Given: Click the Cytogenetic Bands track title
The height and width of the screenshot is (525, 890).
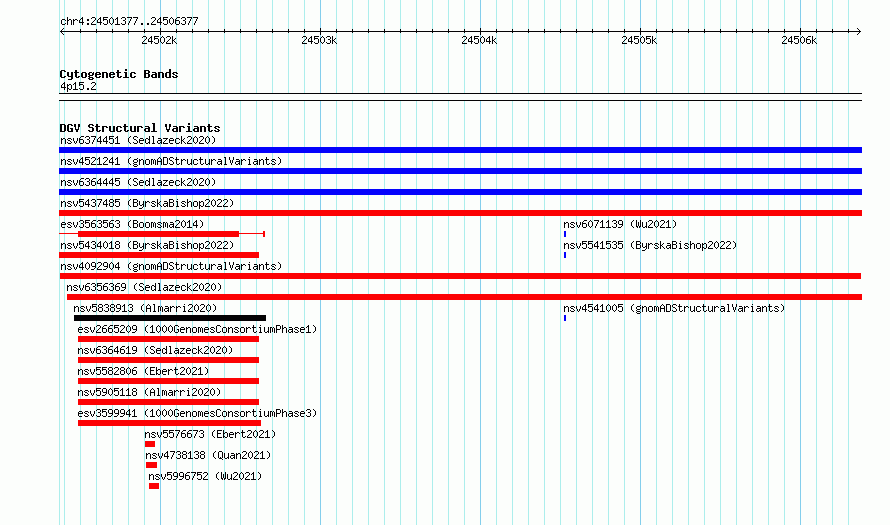Looking at the screenshot, I should (119, 74).
